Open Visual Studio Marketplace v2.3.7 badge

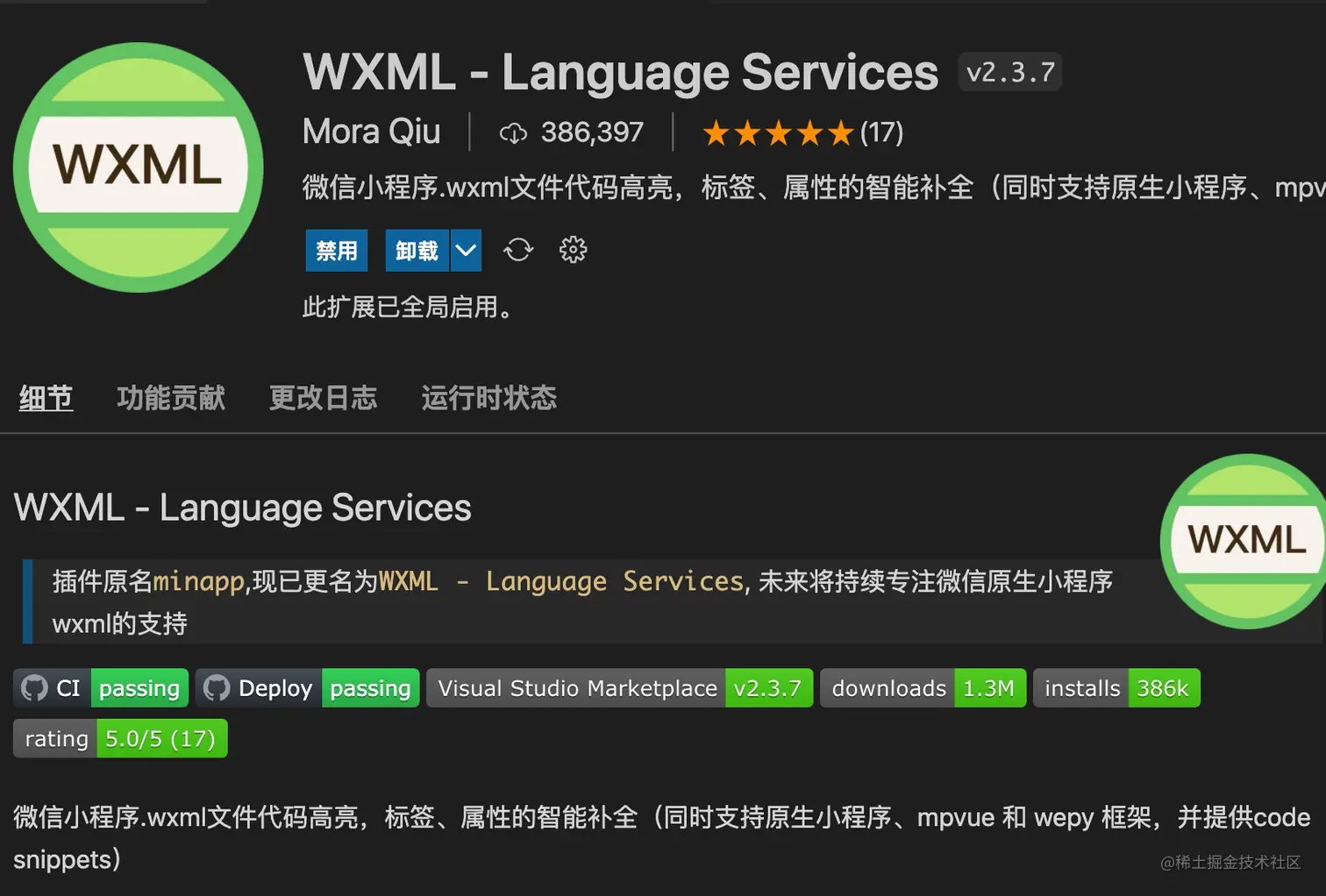[620, 688]
